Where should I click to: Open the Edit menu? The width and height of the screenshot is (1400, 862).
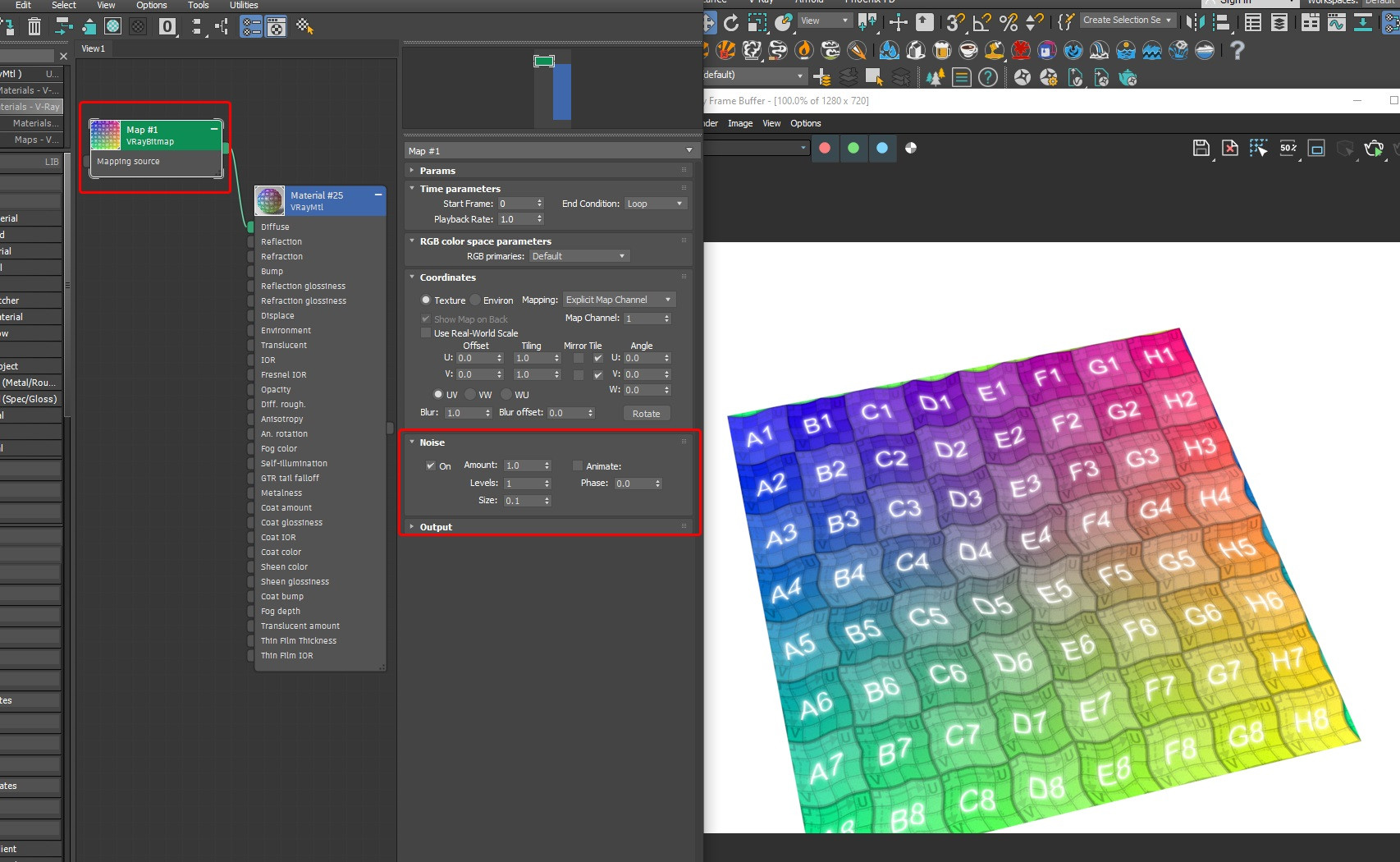coord(23,5)
